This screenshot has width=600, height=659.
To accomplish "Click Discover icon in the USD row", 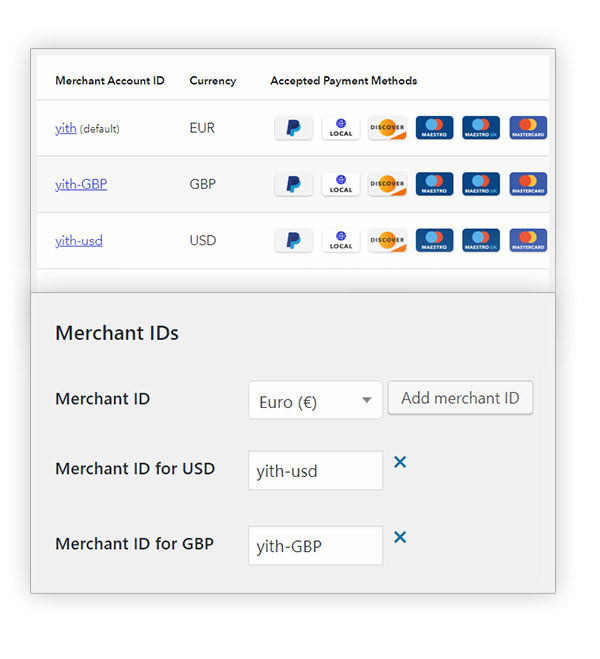I will coord(387,240).
